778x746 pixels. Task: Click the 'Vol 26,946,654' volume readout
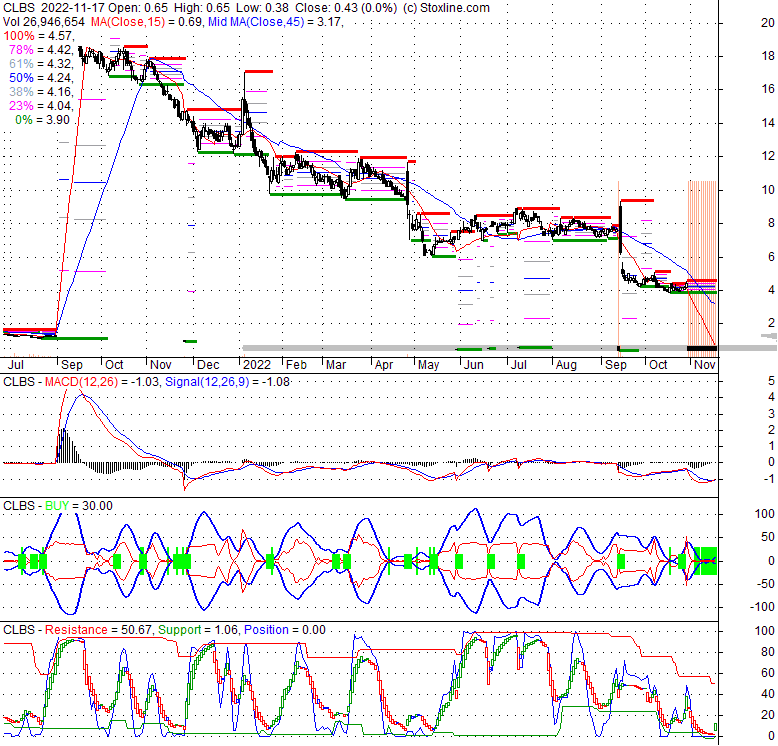tap(44, 22)
